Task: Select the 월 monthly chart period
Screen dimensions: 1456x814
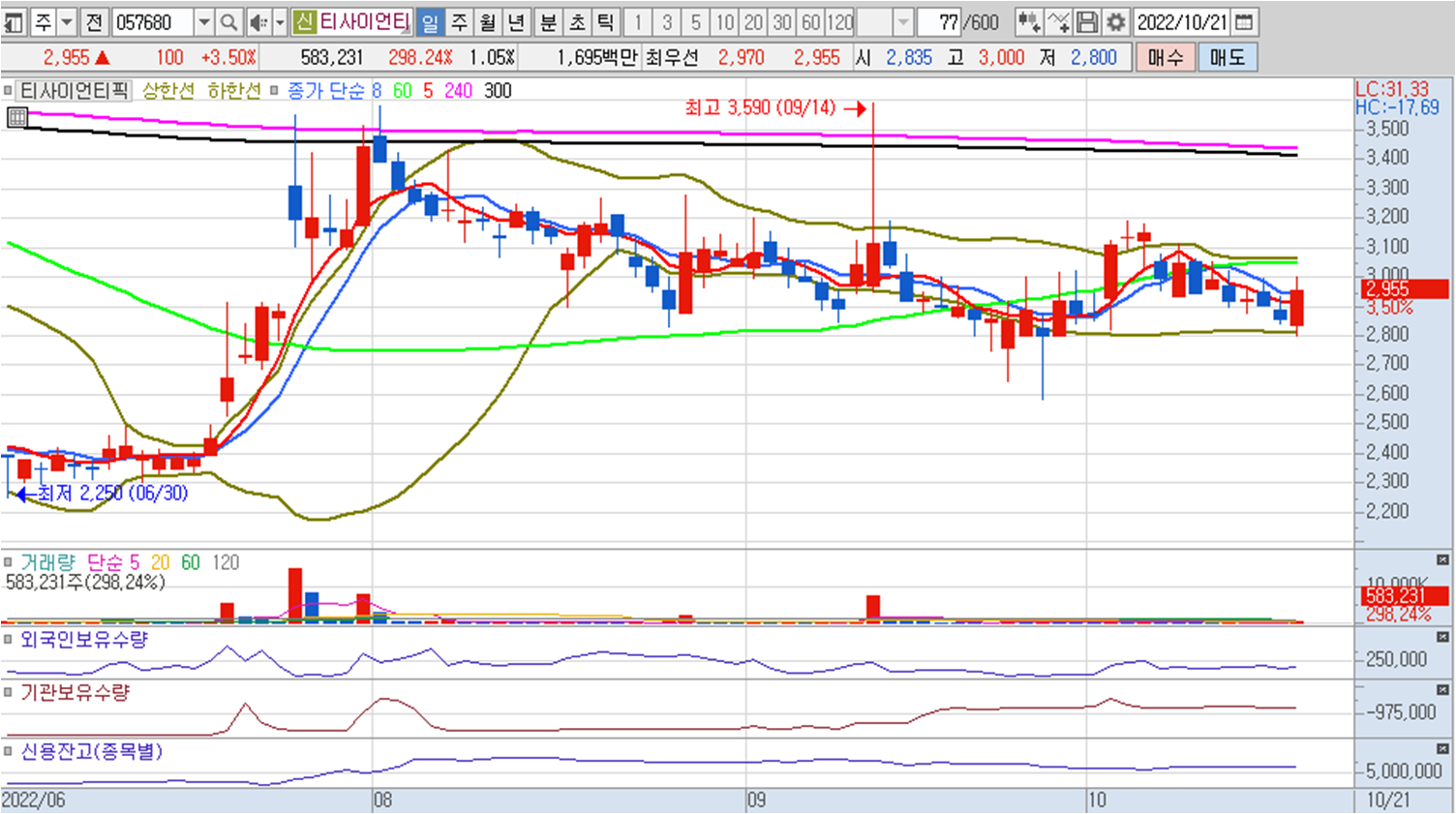Action: [x=488, y=21]
